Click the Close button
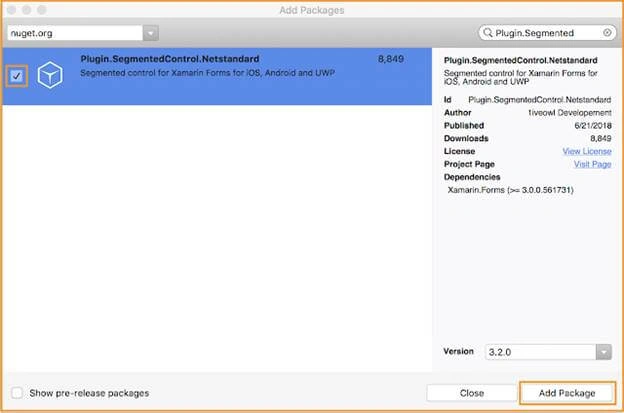624x413 pixels. point(472,393)
